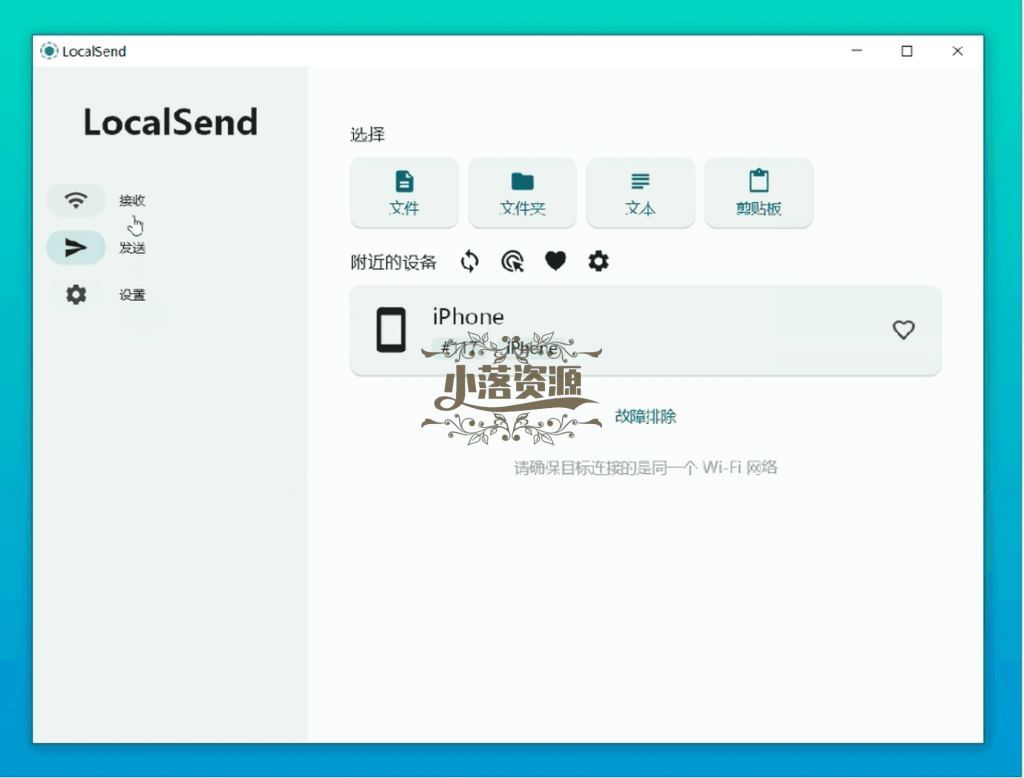Open manual address targeting icon
The height and width of the screenshot is (778, 1024).
pyautogui.click(x=513, y=262)
